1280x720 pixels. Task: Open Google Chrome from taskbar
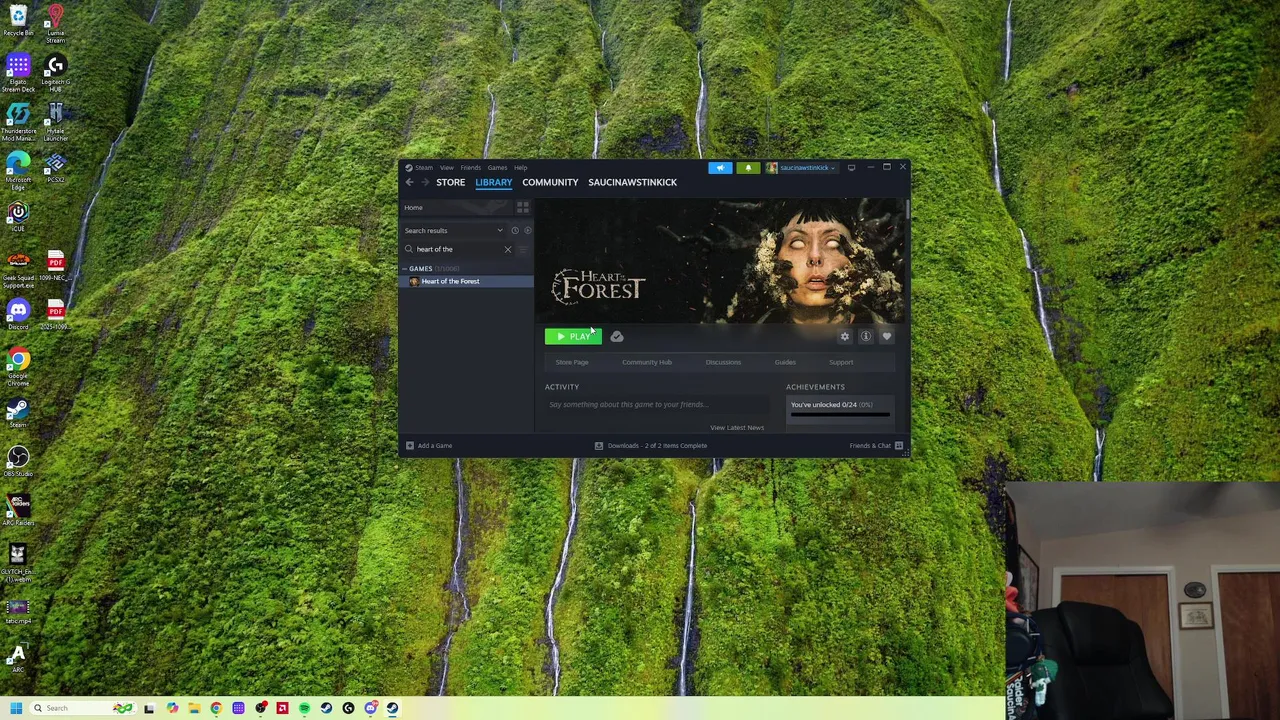[216, 708]
